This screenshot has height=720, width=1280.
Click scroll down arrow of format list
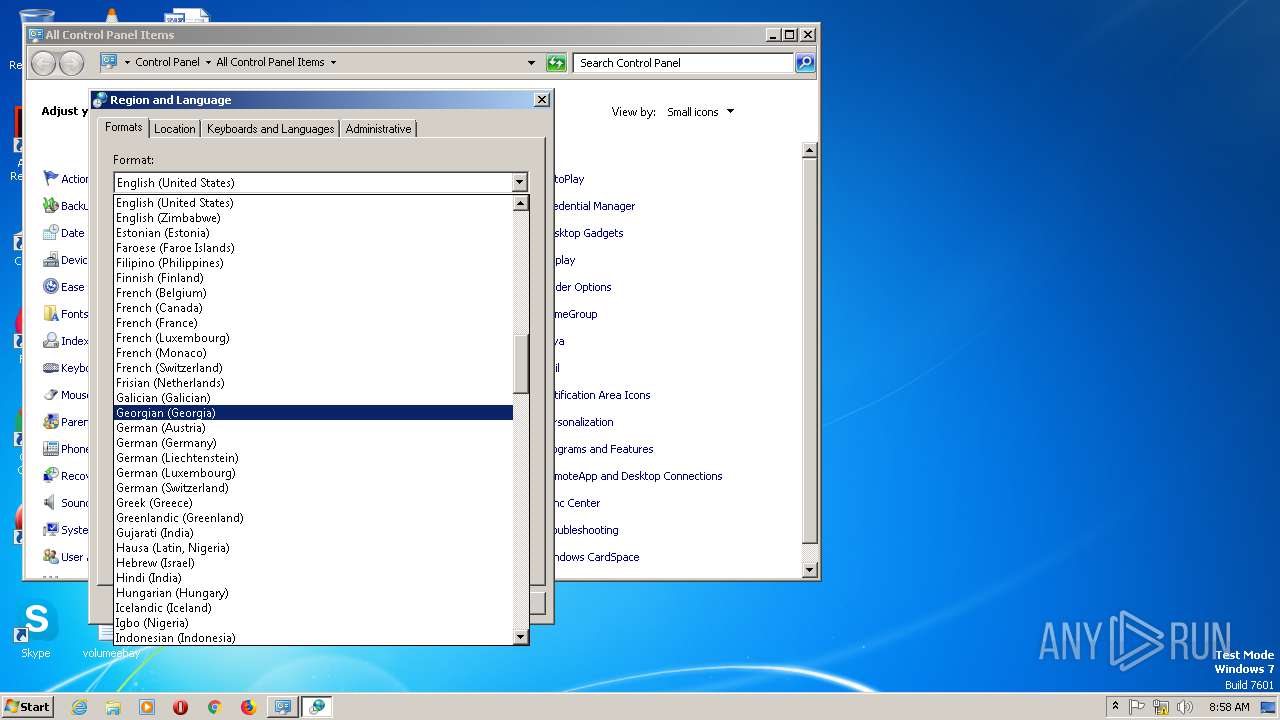tap(520, 637)
